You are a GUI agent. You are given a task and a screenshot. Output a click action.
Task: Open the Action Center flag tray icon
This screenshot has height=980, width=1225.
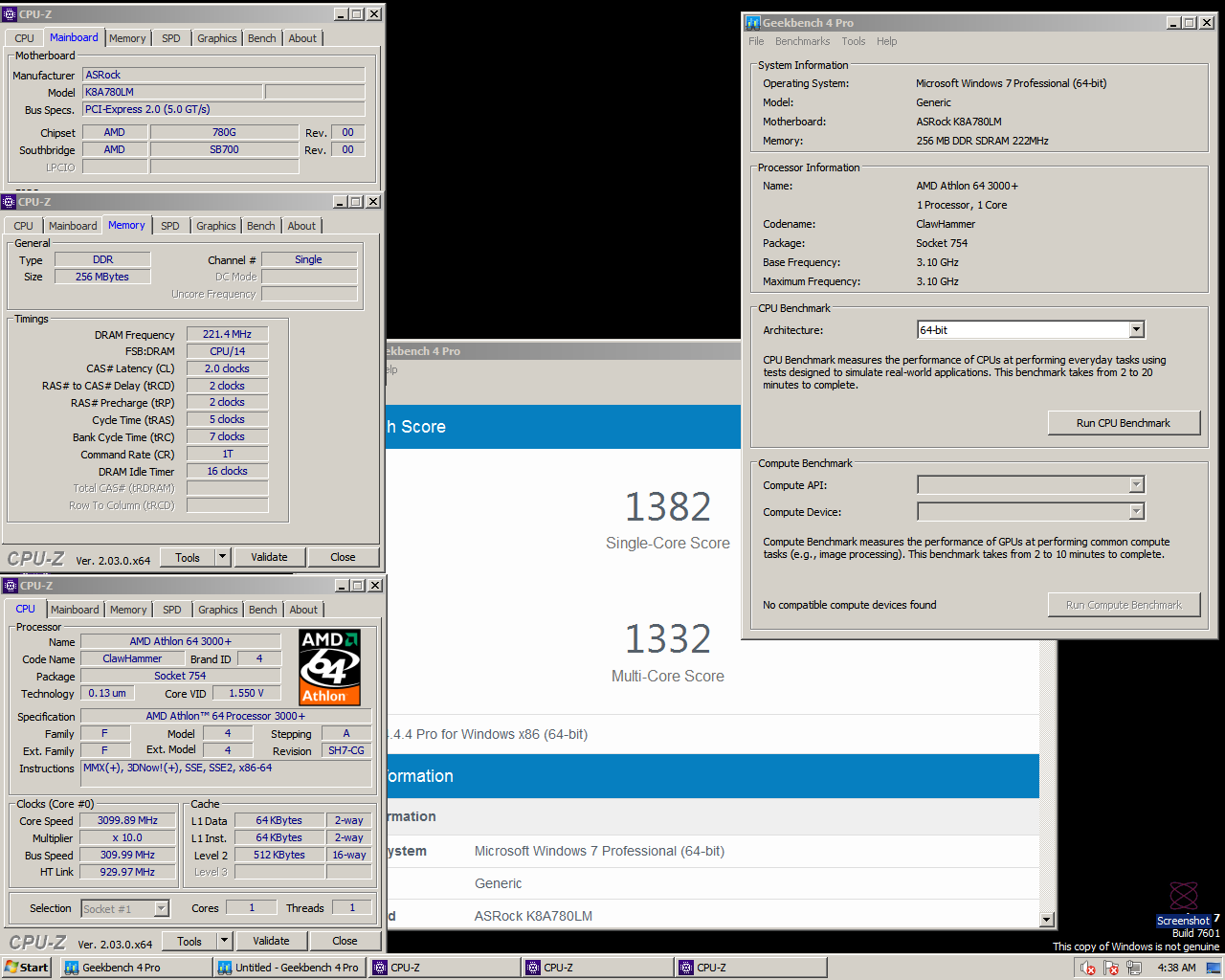tap(1111, 968)
